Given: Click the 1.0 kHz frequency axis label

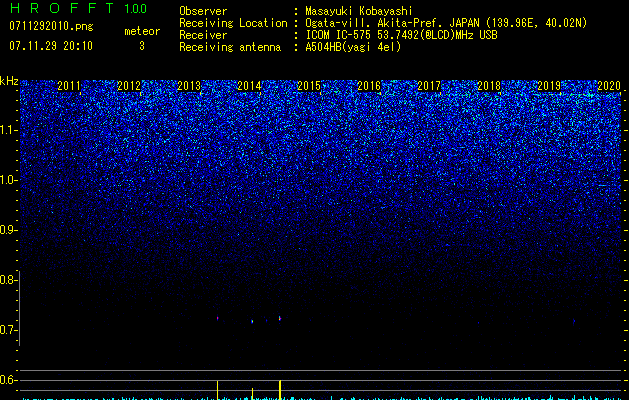Looking at the screenshot, I should pos(9,180).
